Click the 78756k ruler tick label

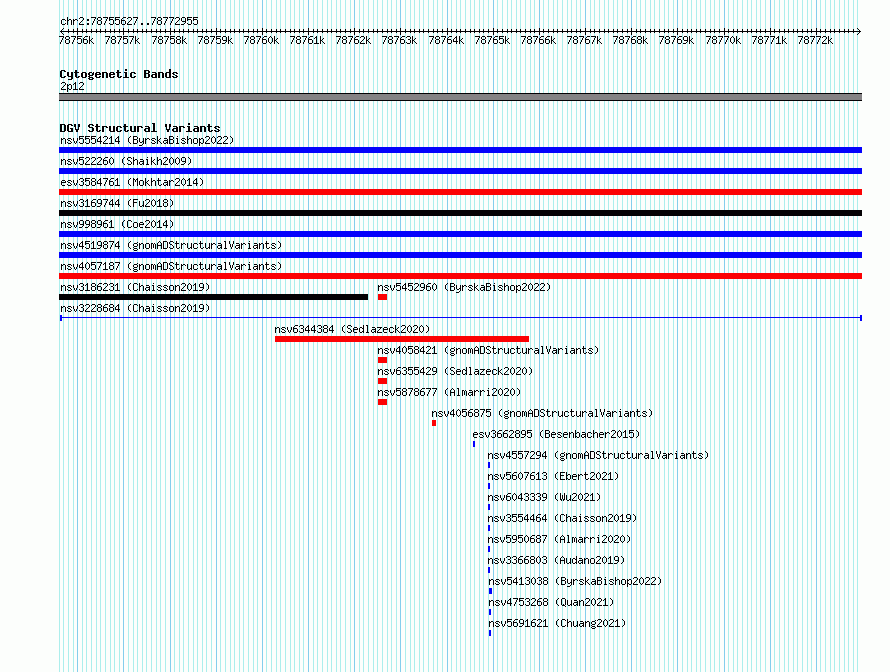[76, 40]
